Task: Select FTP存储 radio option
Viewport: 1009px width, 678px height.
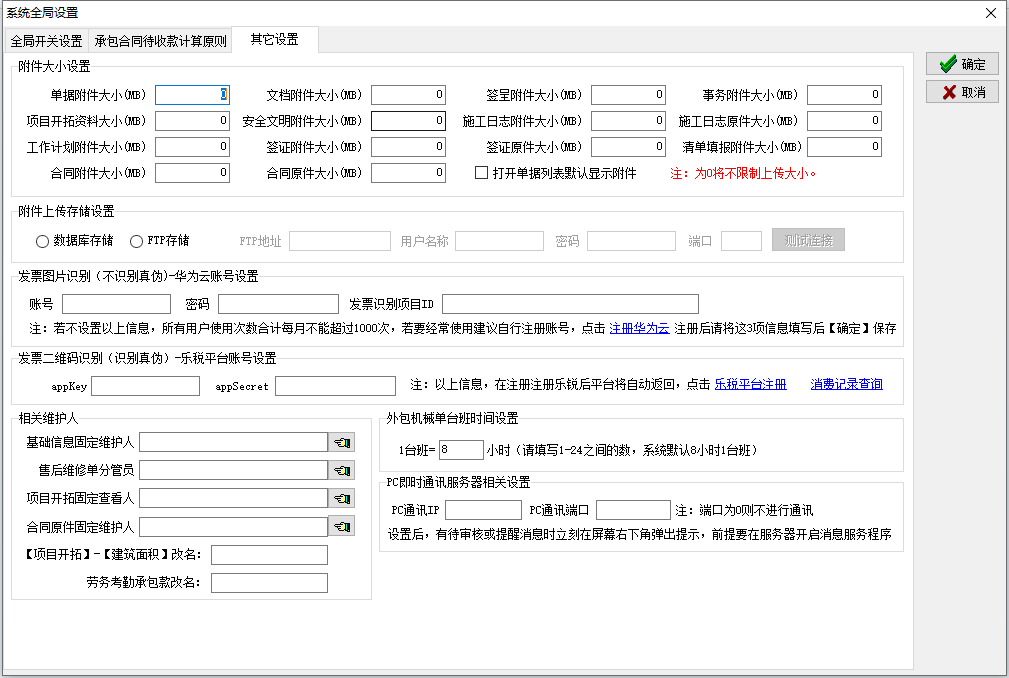Action: pos(136,241)
